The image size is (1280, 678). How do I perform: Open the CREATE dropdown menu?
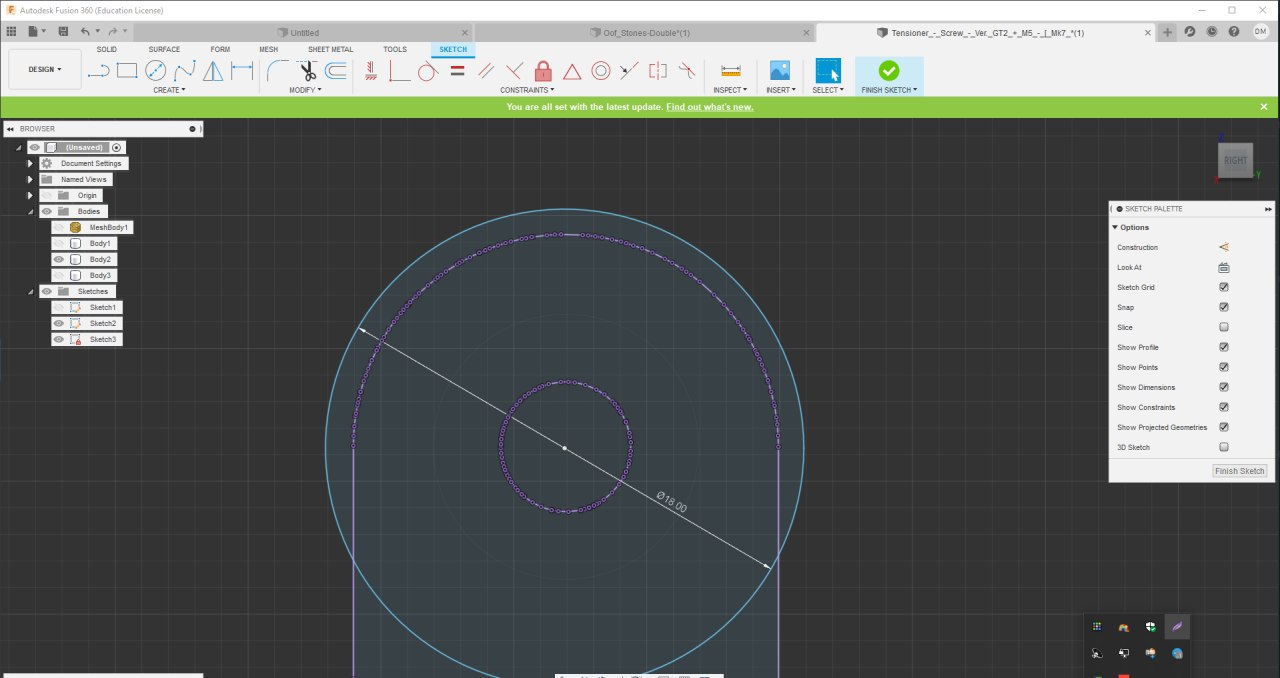(169, 90)
